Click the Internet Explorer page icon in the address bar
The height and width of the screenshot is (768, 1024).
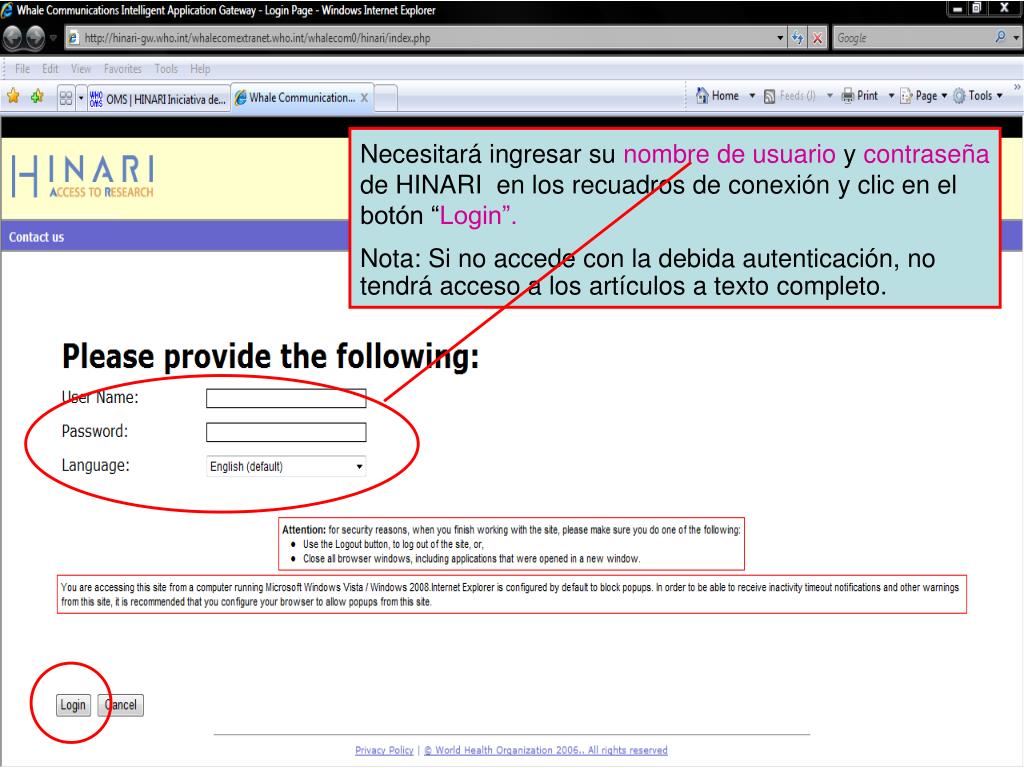tap(74, 38)
